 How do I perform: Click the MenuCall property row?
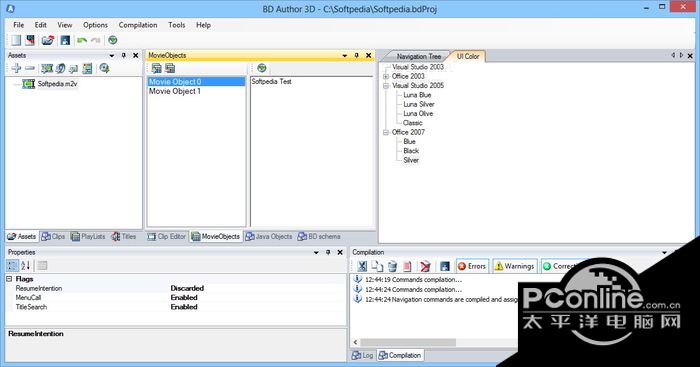(x=176, y=298)
